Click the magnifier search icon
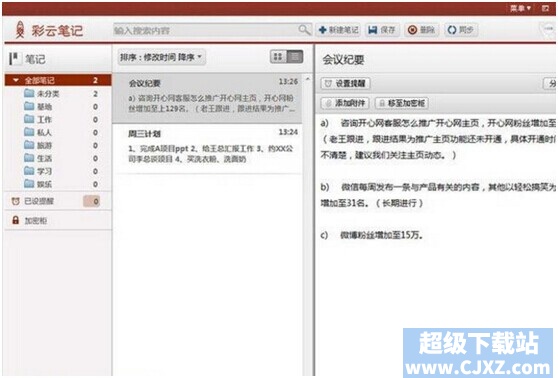The image size is (558, 378). [x=304, y=30]
